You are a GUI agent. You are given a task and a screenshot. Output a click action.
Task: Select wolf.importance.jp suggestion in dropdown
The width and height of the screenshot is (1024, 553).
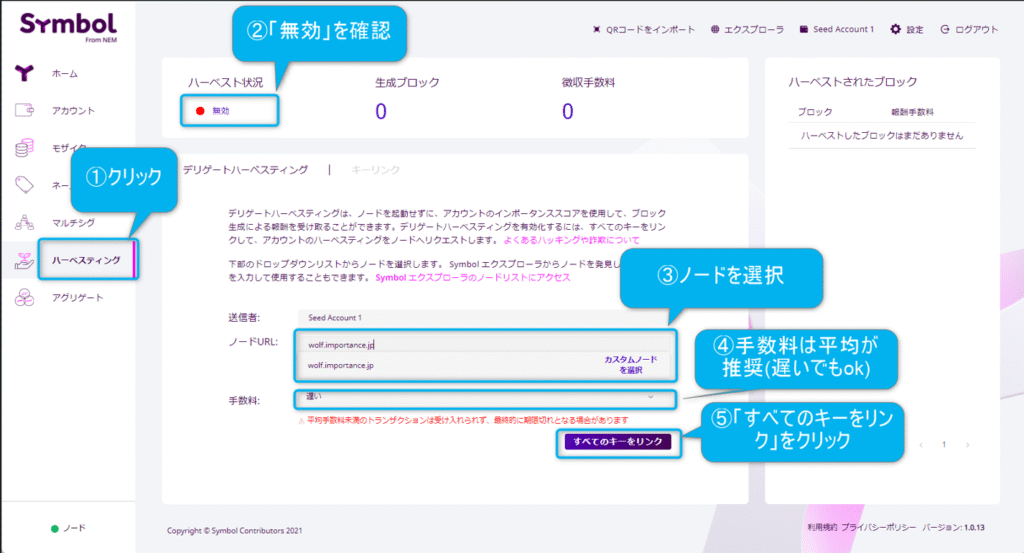coord(341,366)
